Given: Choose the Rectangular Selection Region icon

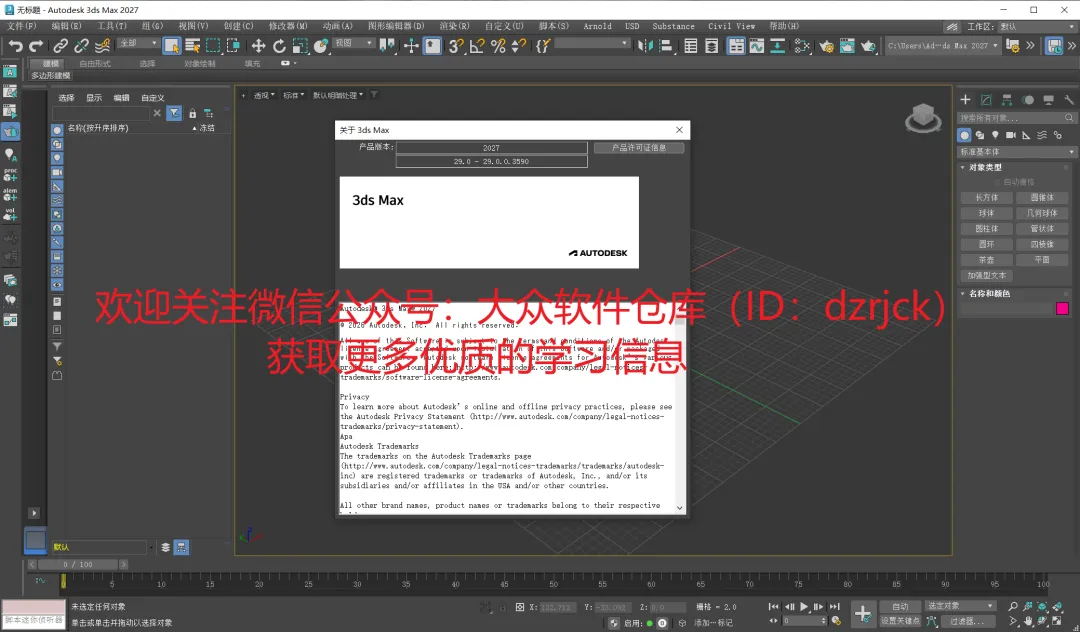Looking at the screenshot, I should click(213, 45).
